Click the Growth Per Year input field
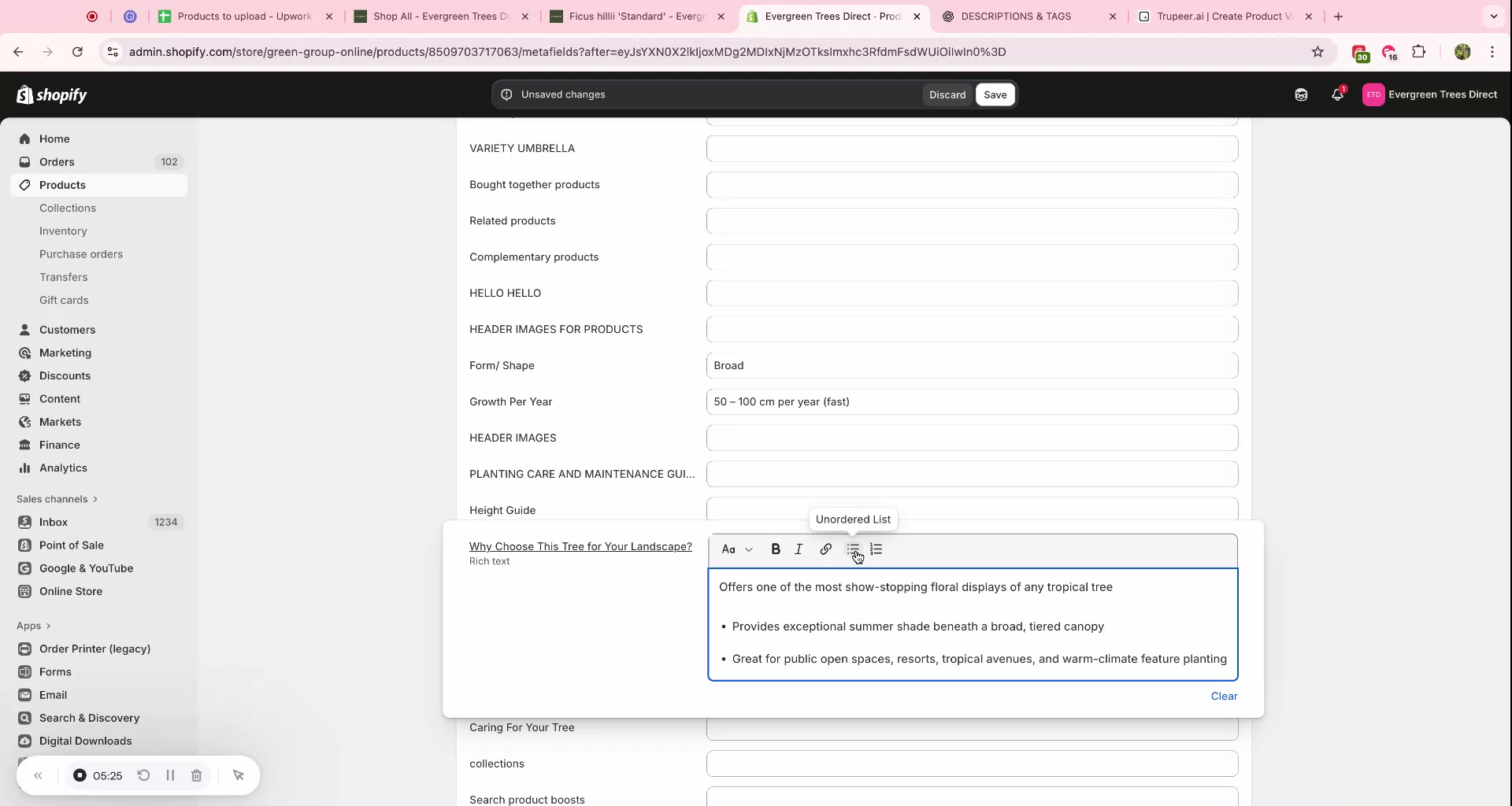Viewport: 1512px width, 806px height. [x=972, y=401]
